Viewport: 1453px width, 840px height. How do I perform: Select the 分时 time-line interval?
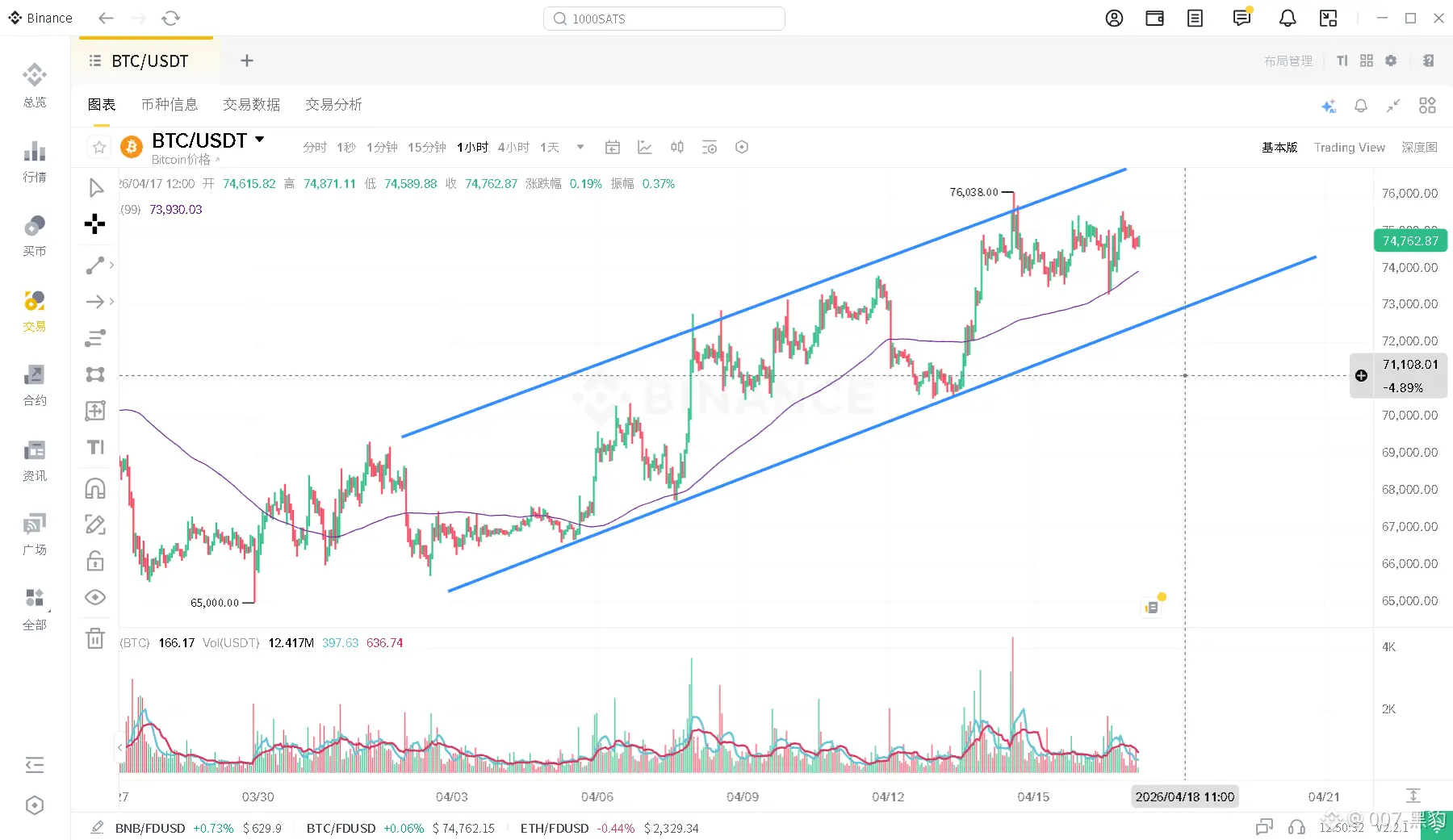[x=315, y=147]
